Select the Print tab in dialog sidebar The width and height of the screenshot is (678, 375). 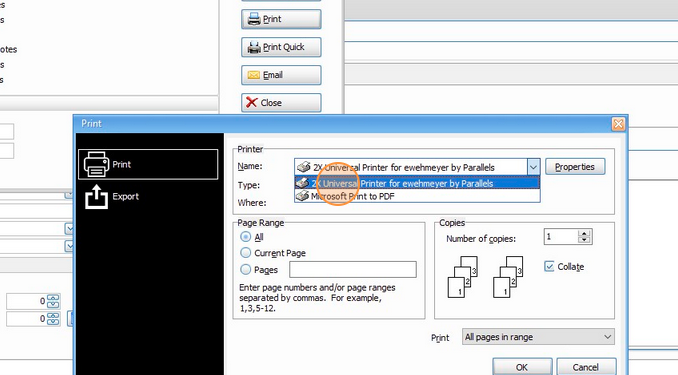pos(148,164)
